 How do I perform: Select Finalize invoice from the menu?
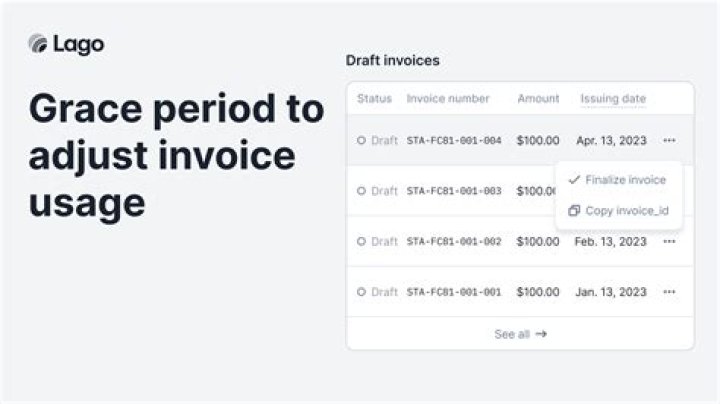(625, 180)
